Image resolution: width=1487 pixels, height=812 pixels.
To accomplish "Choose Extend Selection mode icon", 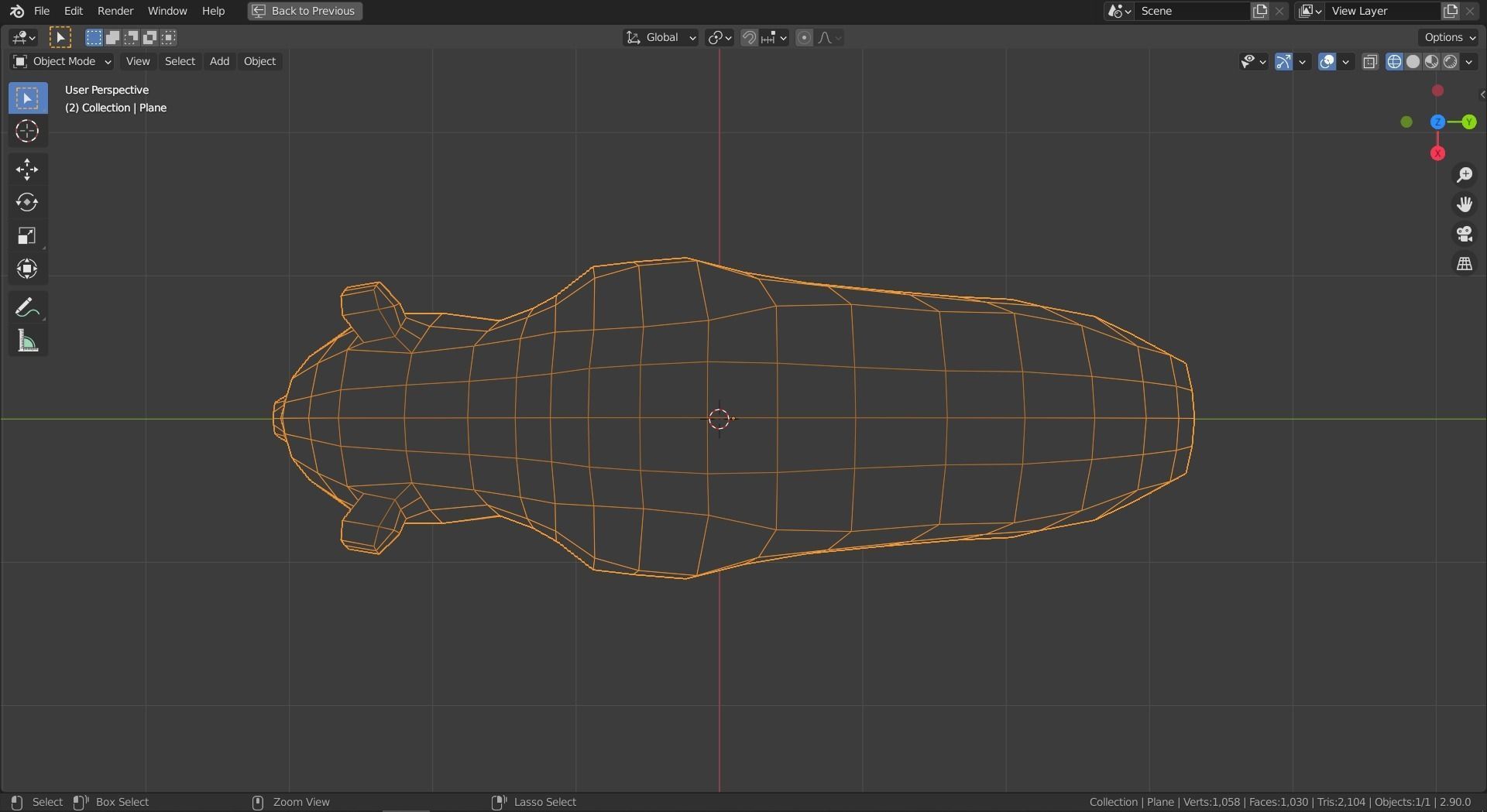I will click(112, 37).
